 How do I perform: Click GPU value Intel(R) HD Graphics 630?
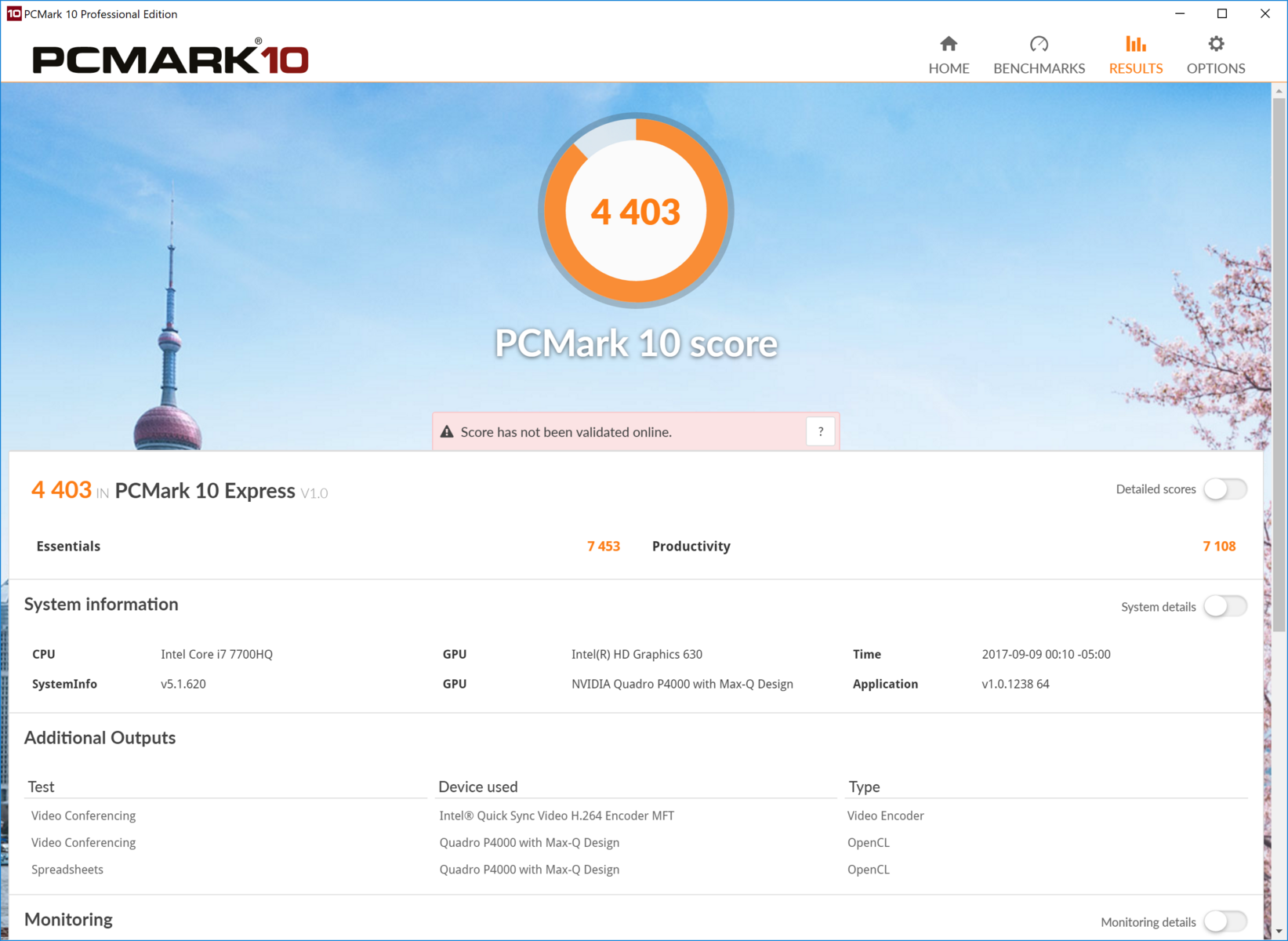pos(637,654)
